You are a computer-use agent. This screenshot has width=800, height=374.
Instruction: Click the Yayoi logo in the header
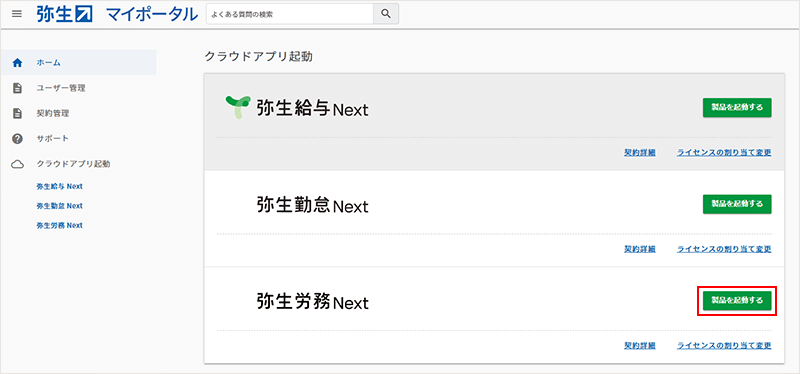[x=64, y=14]
